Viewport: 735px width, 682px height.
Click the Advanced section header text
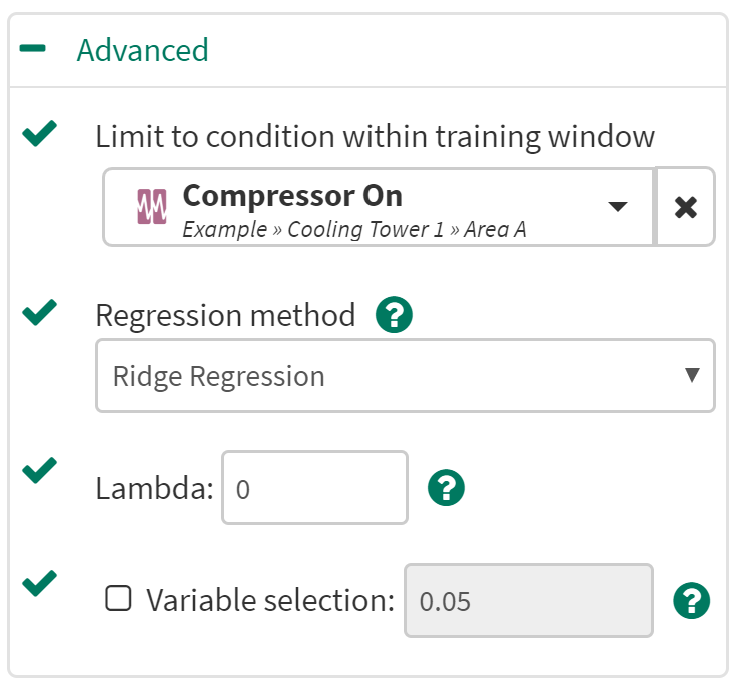tap(142, 50)
